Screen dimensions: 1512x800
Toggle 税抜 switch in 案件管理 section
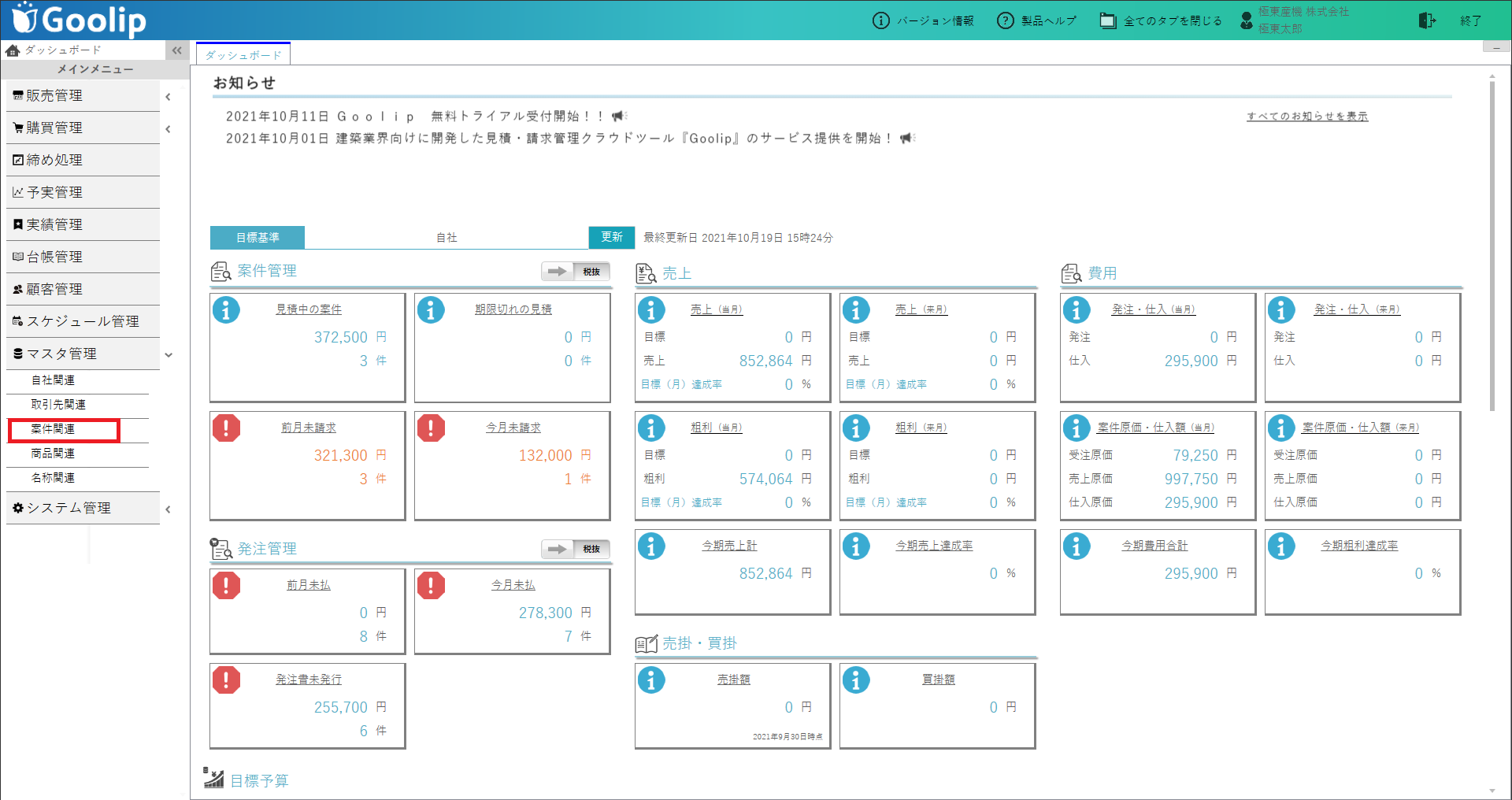pyautogui.click(x=576, y=272)
